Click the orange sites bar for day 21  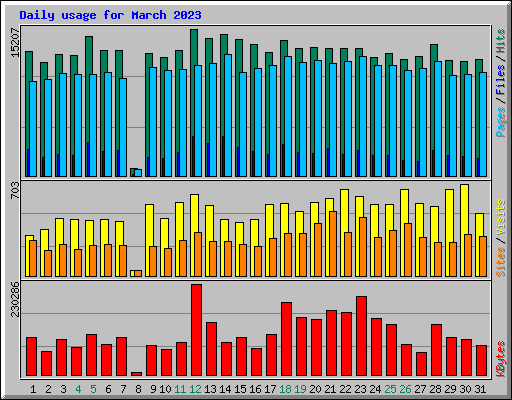[333, 244]
